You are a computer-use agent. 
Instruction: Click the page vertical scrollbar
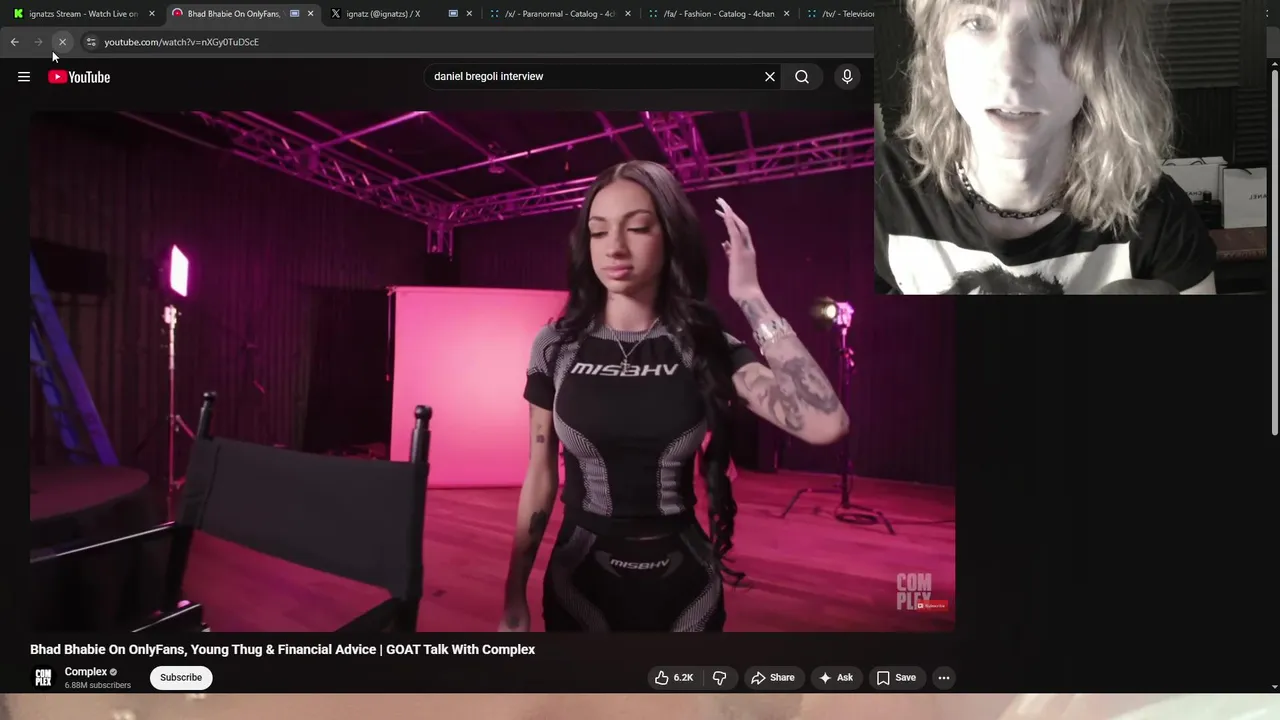[x=1274, y=250]
